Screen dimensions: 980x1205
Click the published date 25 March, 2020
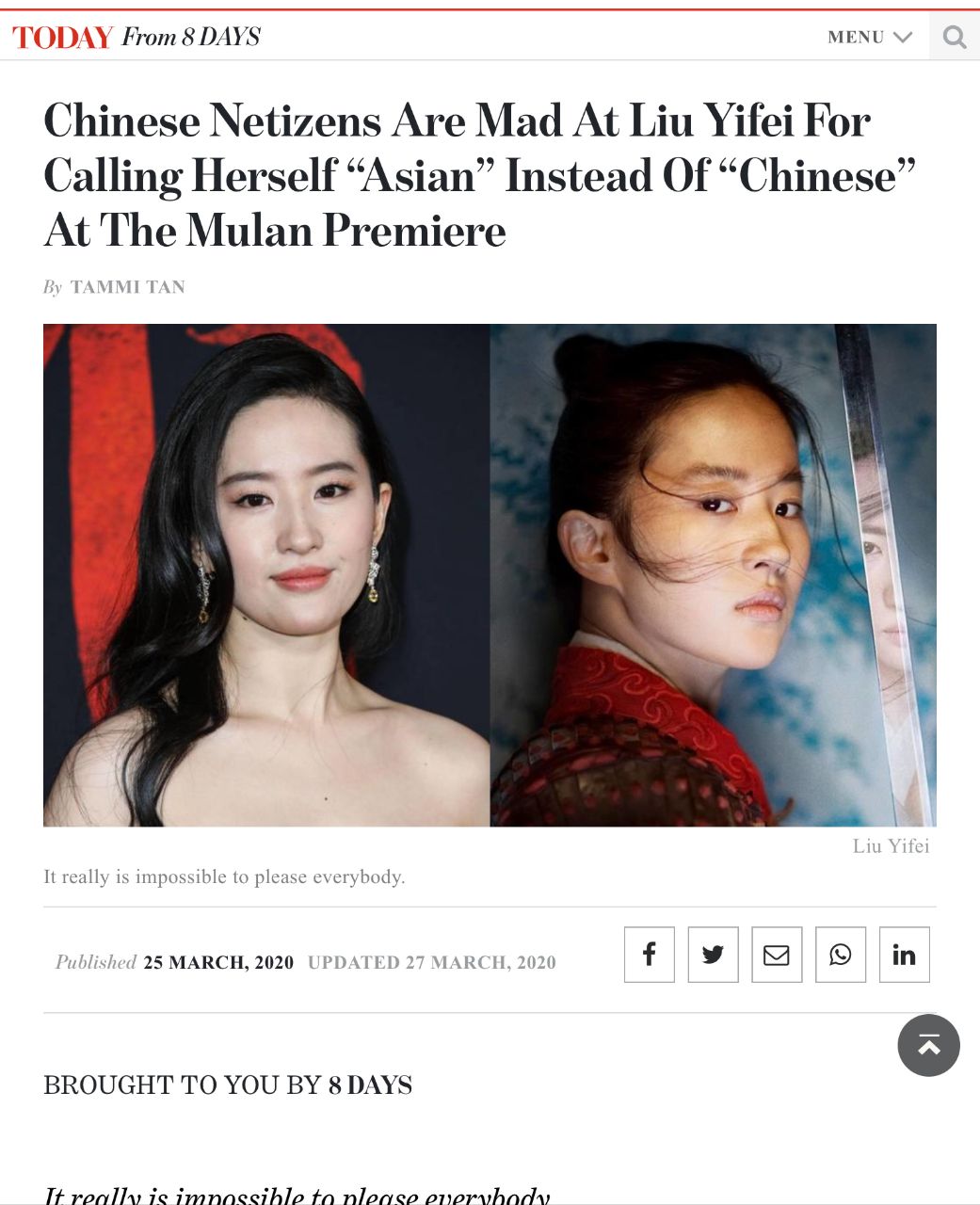(218, 962)
